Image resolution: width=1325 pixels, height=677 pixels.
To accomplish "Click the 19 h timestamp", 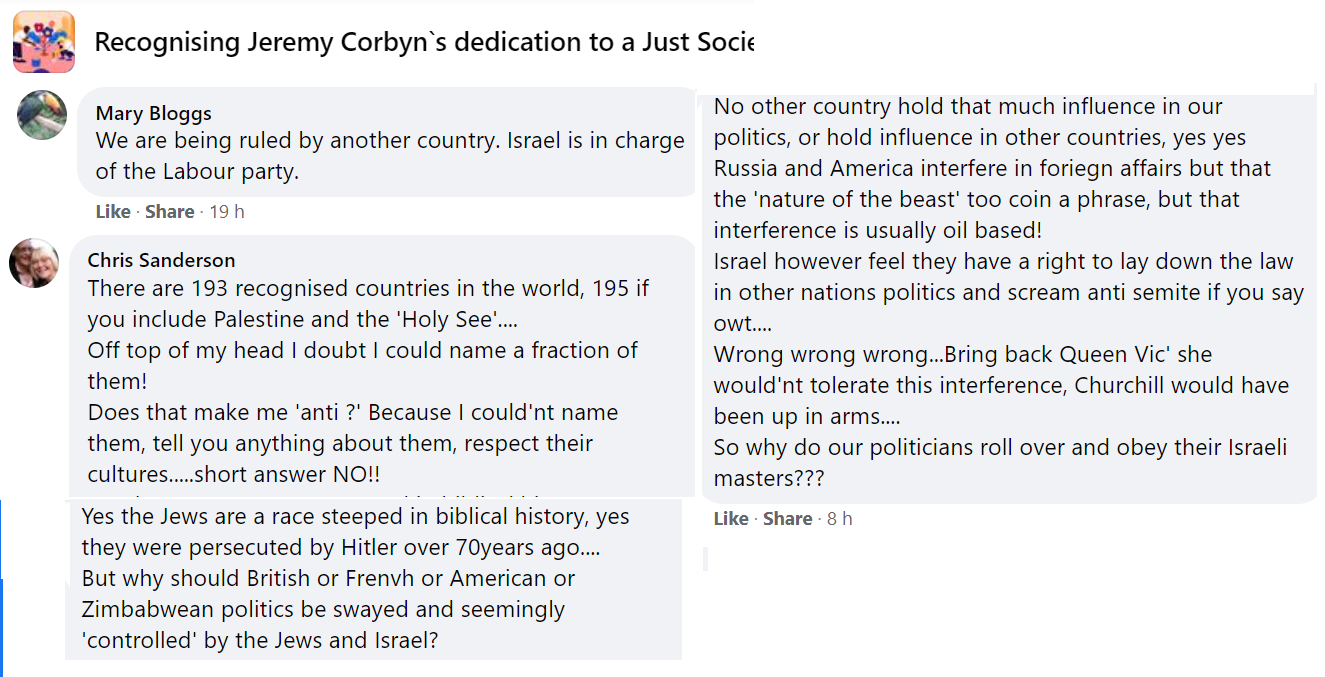I will click(226, 211).
